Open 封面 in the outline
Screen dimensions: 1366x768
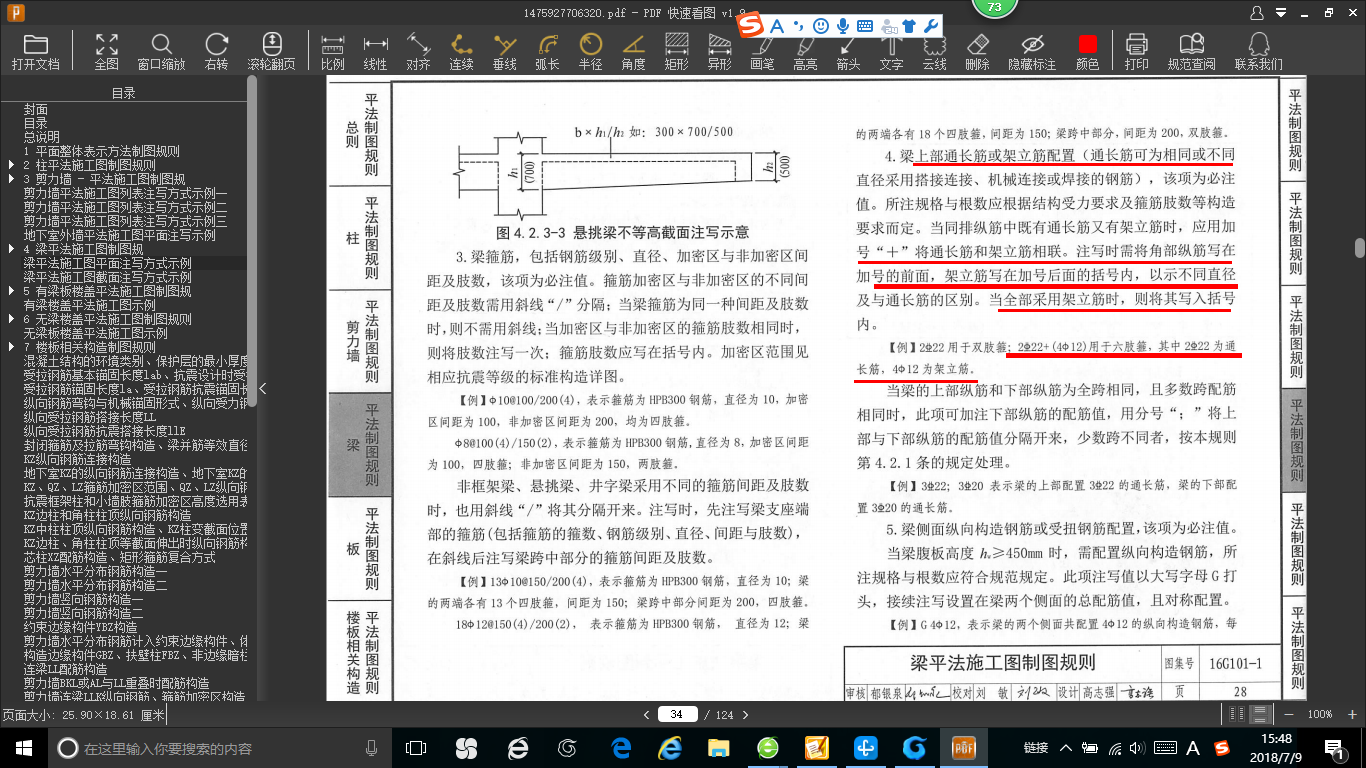pyautogui.click(x=36, y=109)
